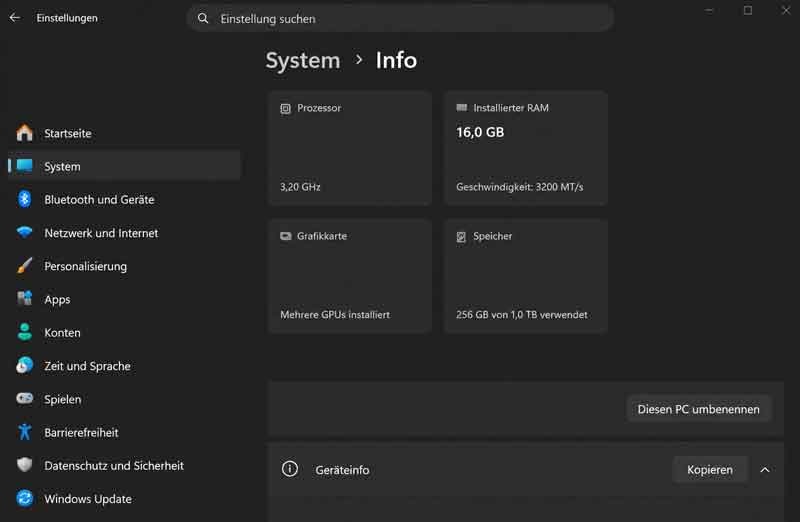Click the Grafikkarte card icon
Image resolution: width=800 pixels, height=522 pixels.
pyautogui.click(x=285, y=236)
